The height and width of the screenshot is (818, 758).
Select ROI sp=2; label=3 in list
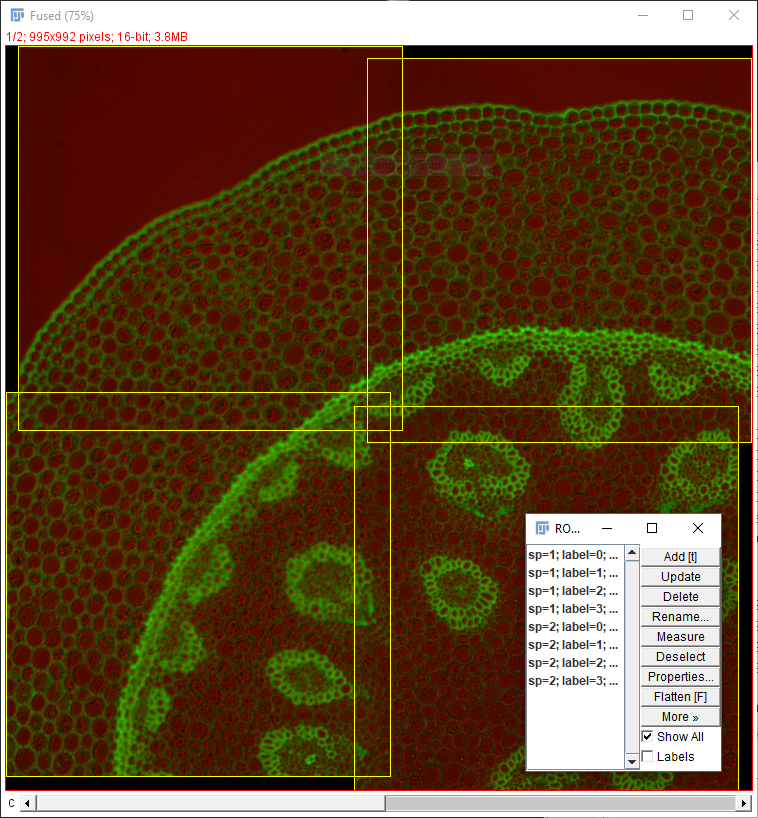(574, 681)
